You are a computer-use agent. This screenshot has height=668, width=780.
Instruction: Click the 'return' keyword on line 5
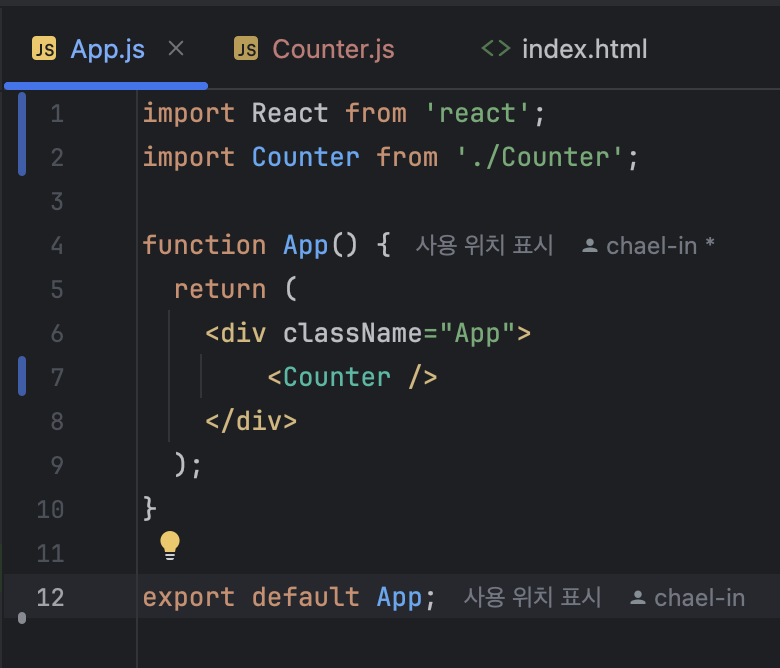220,289
